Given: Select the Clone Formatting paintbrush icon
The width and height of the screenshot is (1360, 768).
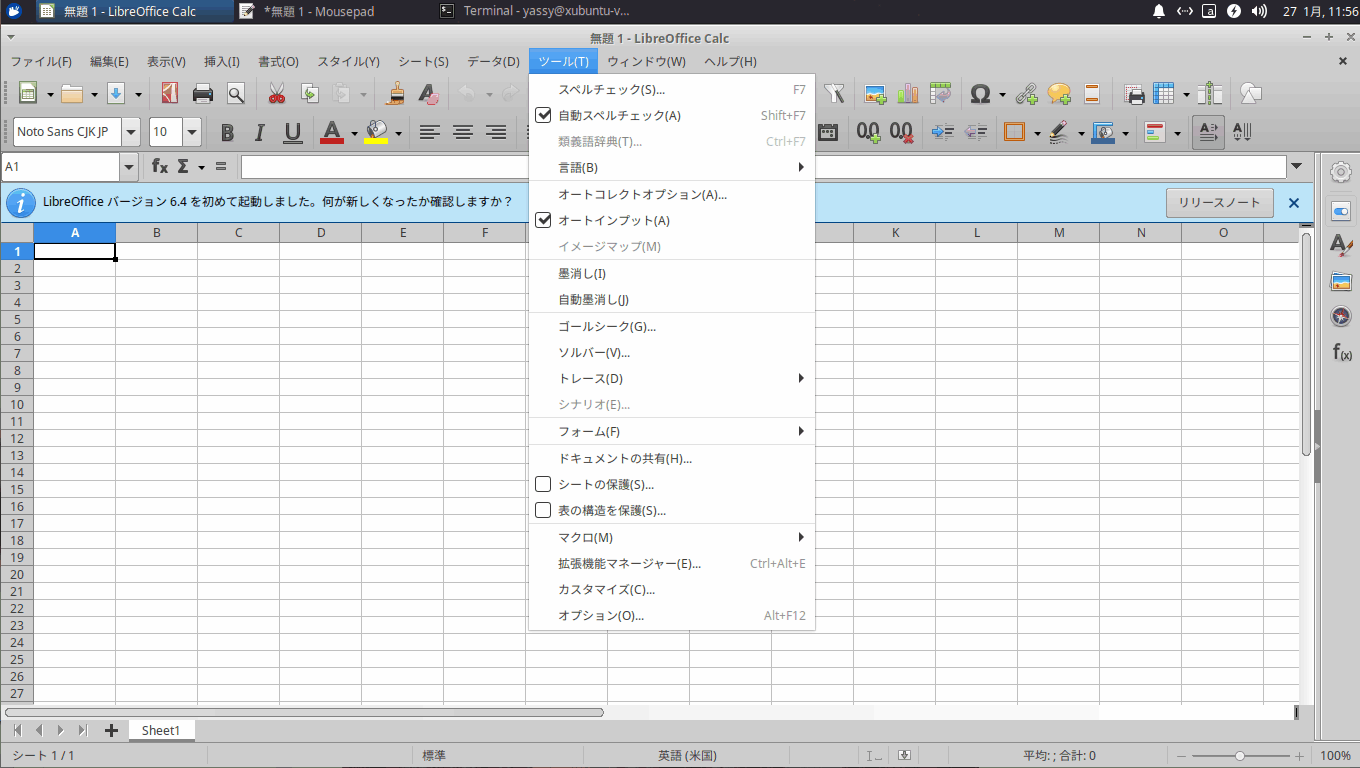Looking at the screenshot, I should tap(396, 94).
